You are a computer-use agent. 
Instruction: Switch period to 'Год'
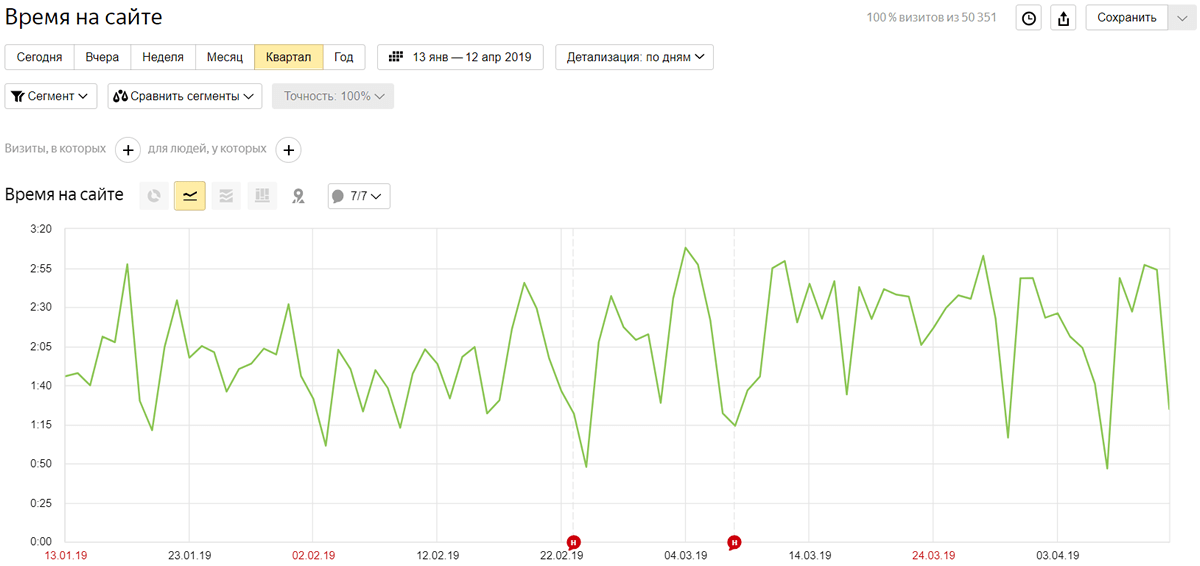tap(344, 57)
